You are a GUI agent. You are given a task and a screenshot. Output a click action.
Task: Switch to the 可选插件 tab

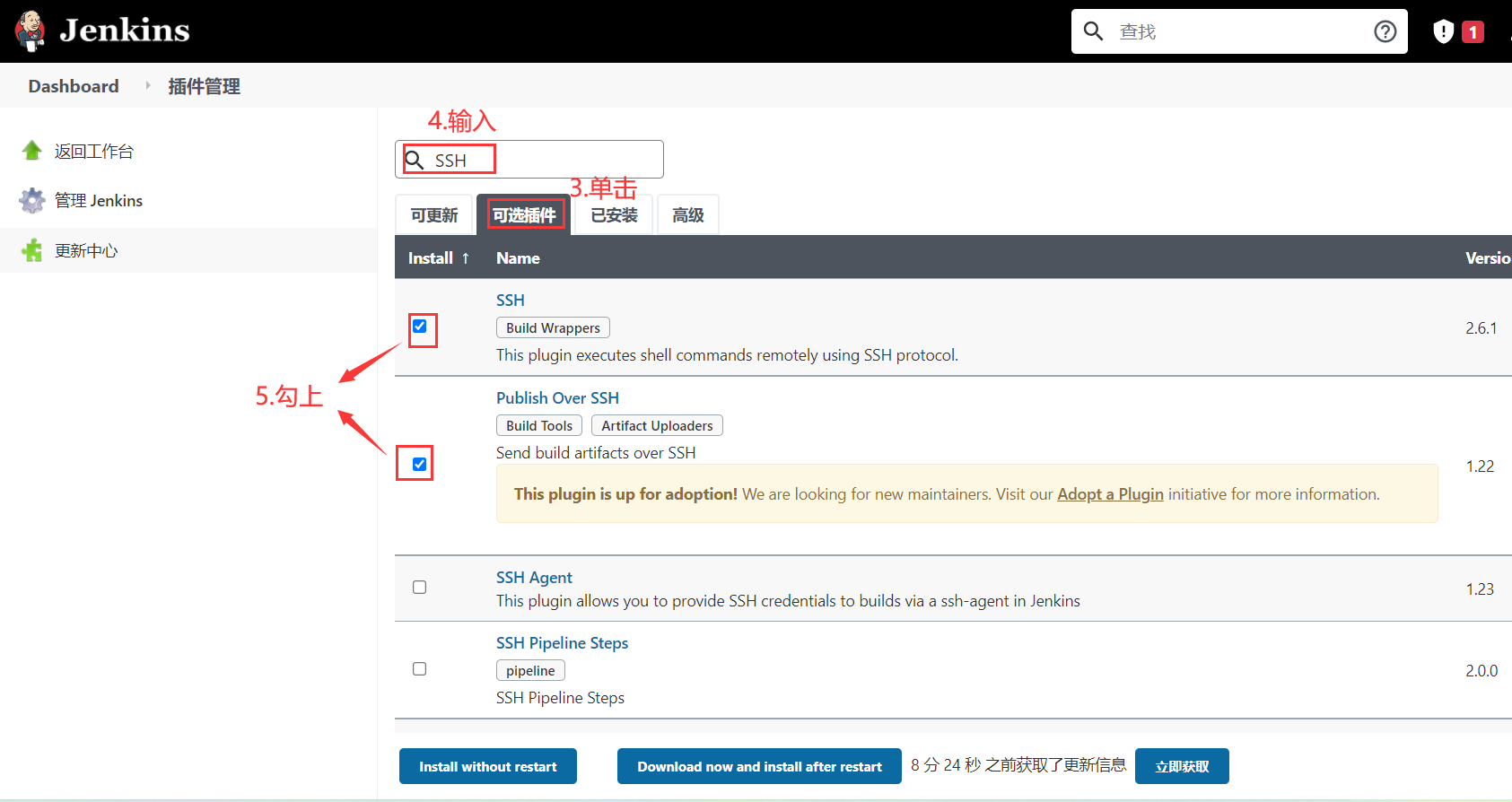coord(525,215)
